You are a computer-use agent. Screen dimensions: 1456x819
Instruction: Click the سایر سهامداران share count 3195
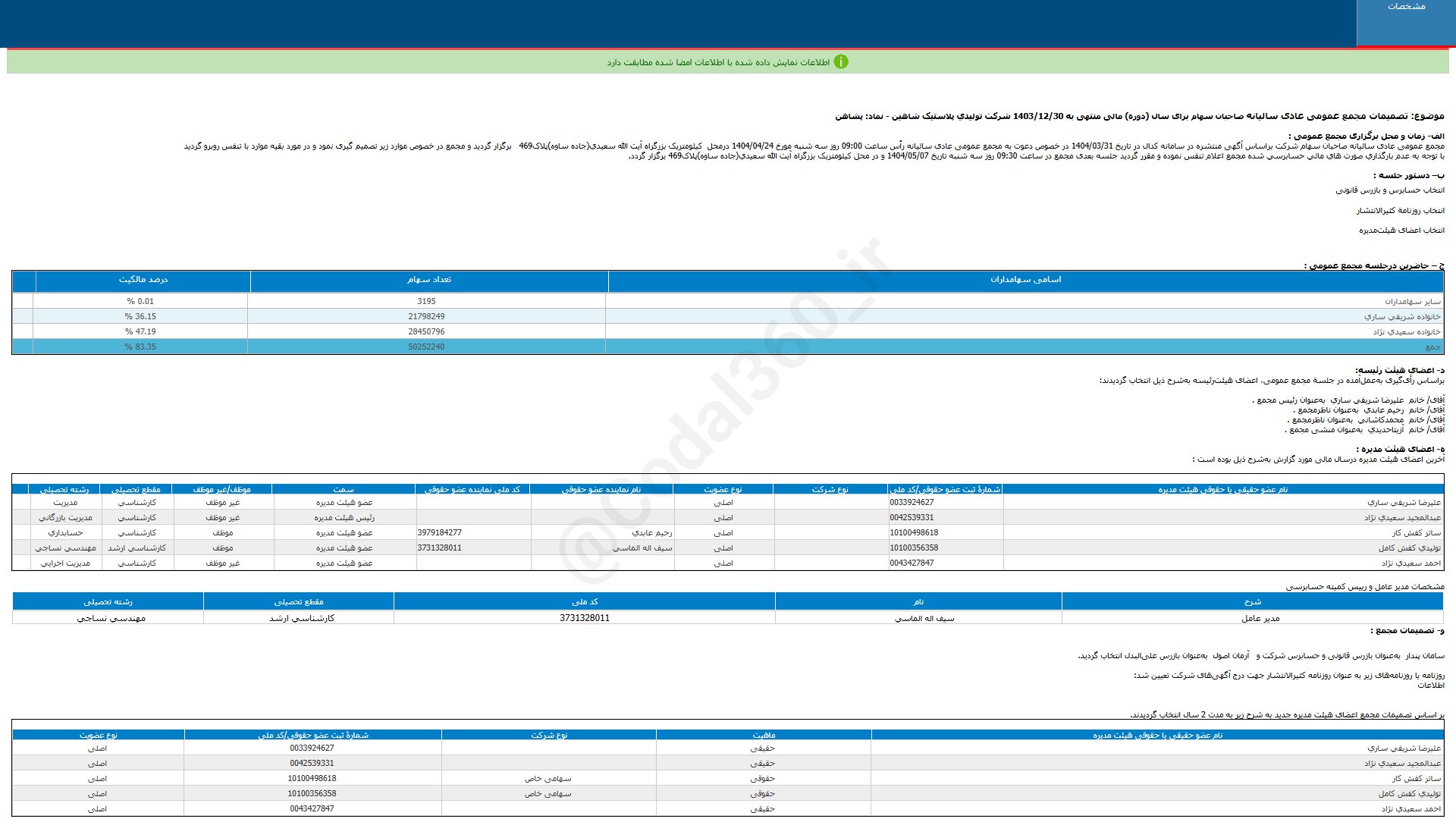426,301
